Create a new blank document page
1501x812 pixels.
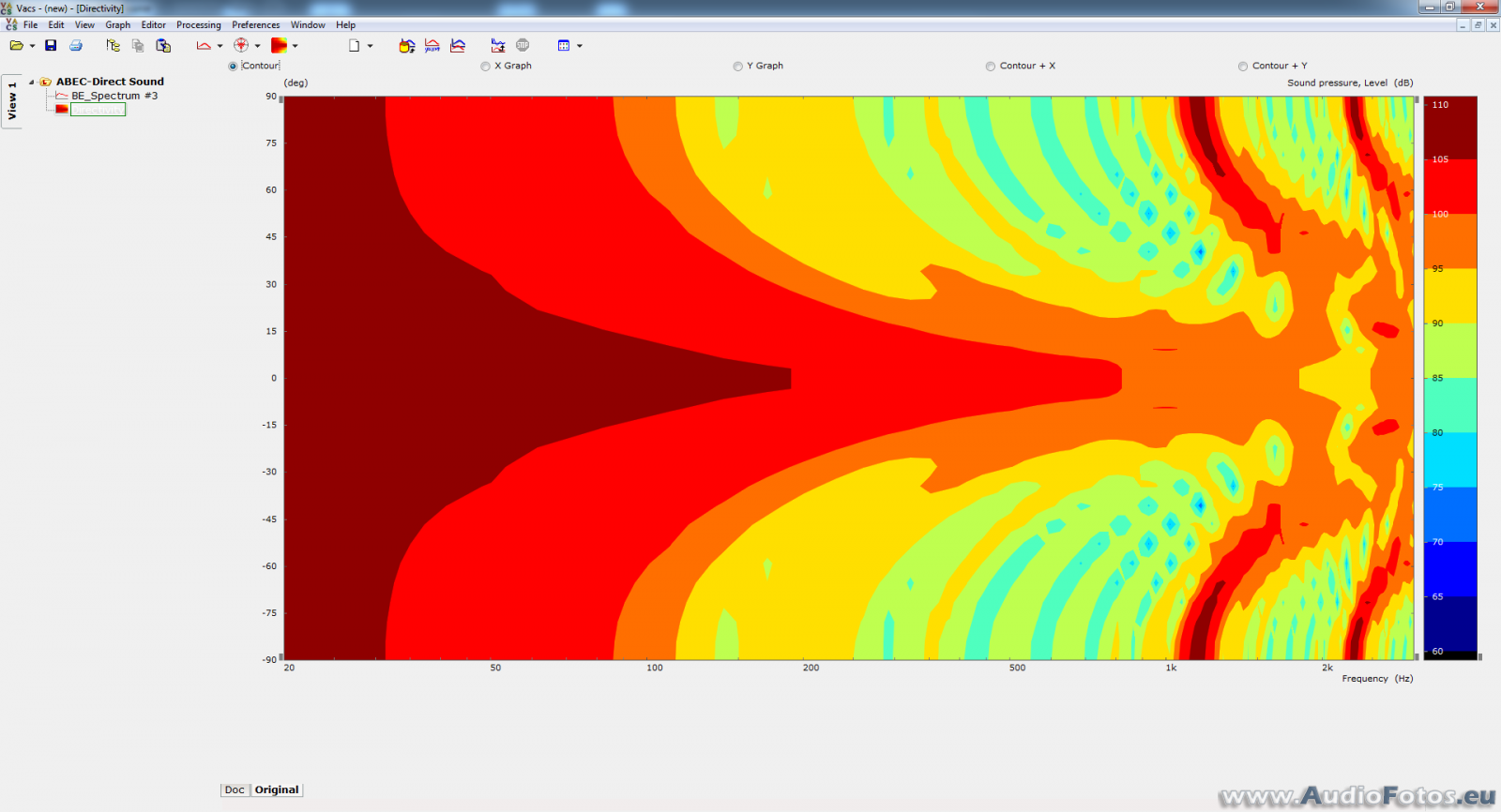point(355,45)
